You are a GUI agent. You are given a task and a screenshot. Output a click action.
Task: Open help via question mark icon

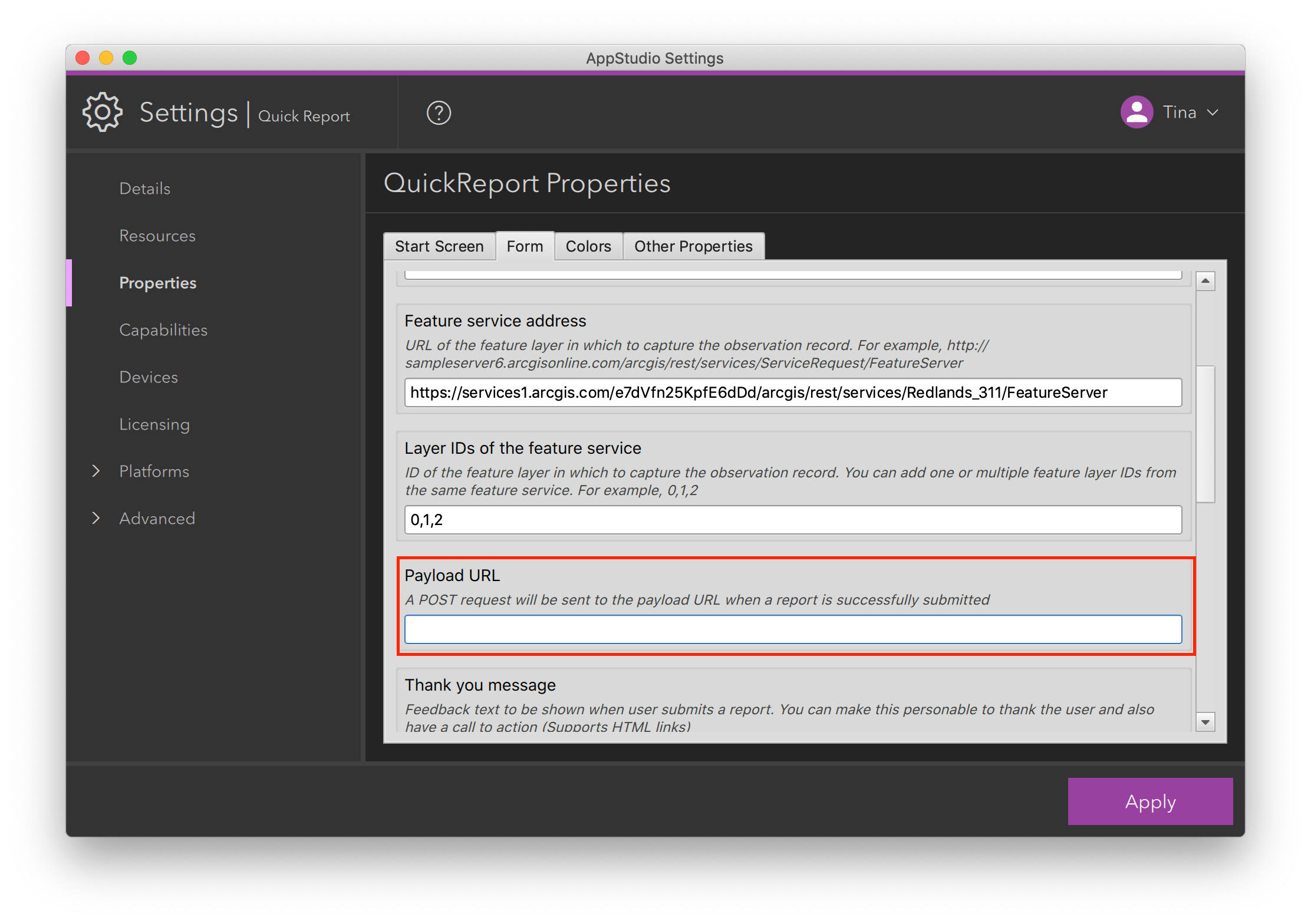pos(439,113)
